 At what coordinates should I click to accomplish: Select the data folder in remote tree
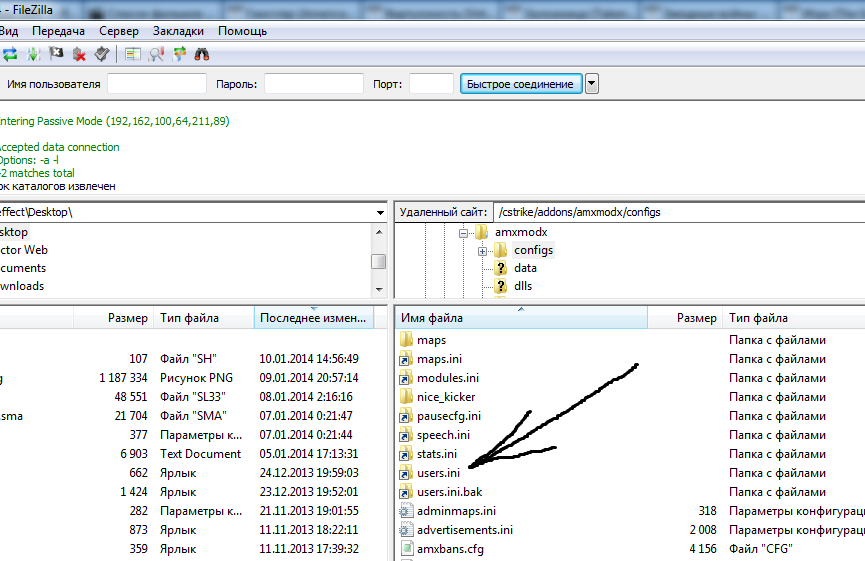pyautogui.click(x=525, y=268)
